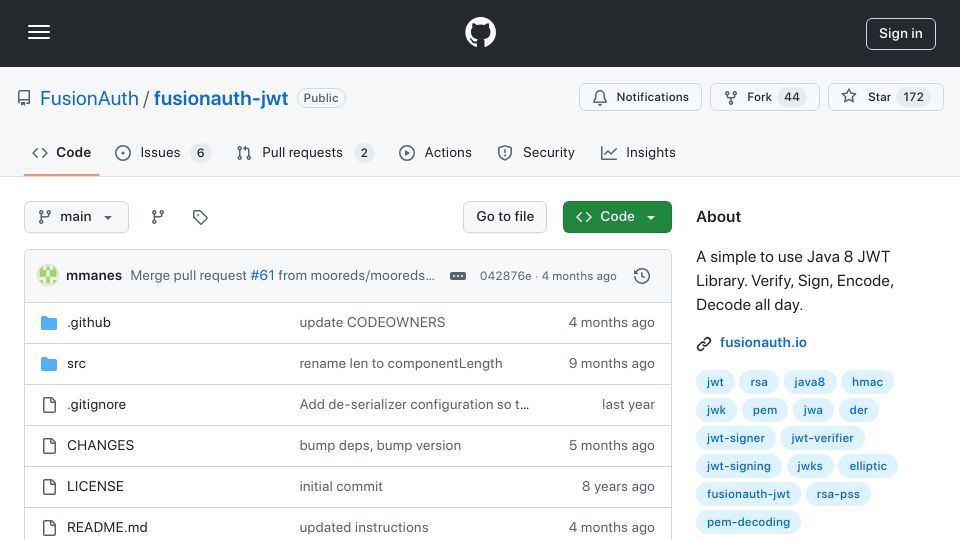Image resolution: width=960 pixels, height=540 pixels.
Task: Open 'initial commit' message link
Action: coord(340,487)
